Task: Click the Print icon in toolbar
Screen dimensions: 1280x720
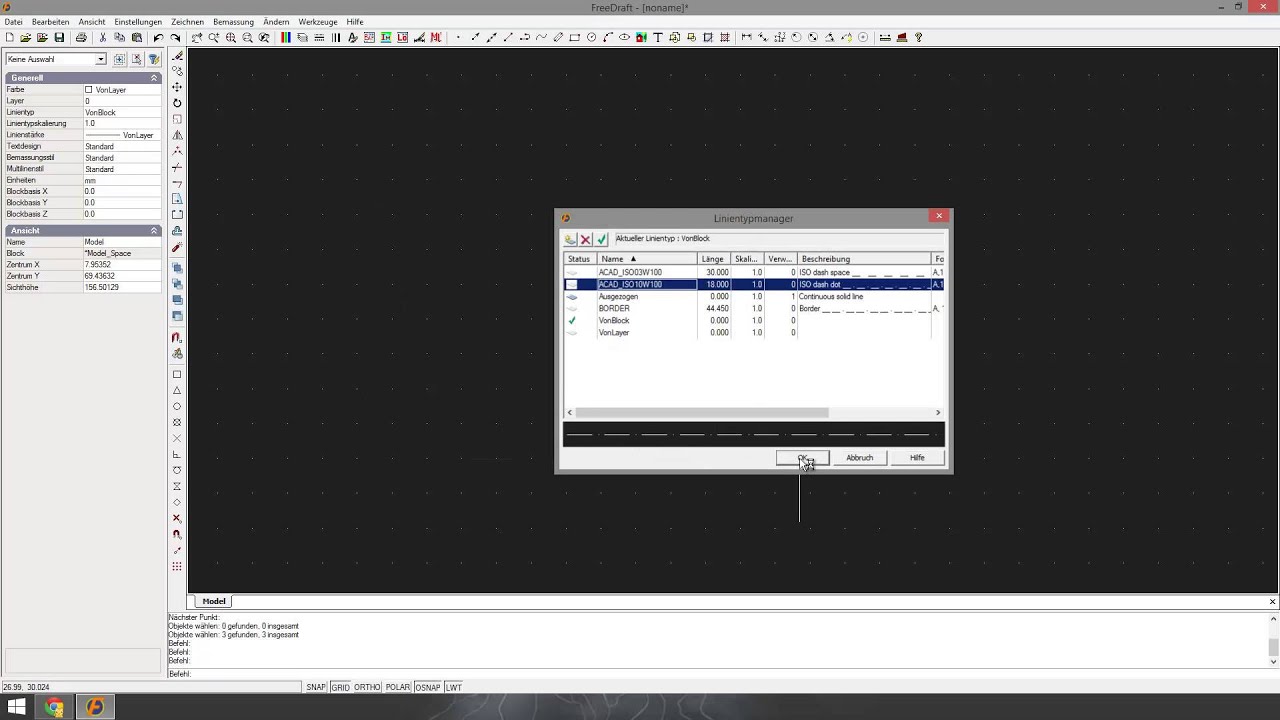Action: tap(81, 38)
